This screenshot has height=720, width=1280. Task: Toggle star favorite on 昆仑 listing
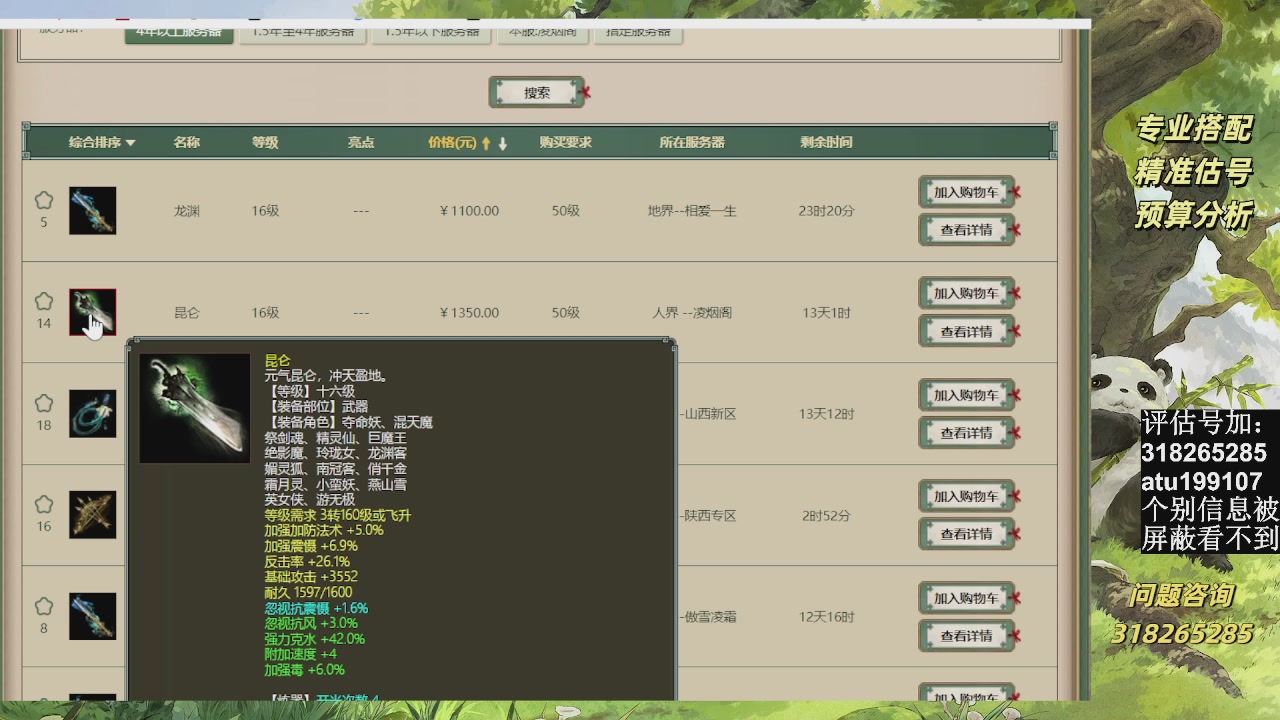pyautogui.click(x=44, y=302)
